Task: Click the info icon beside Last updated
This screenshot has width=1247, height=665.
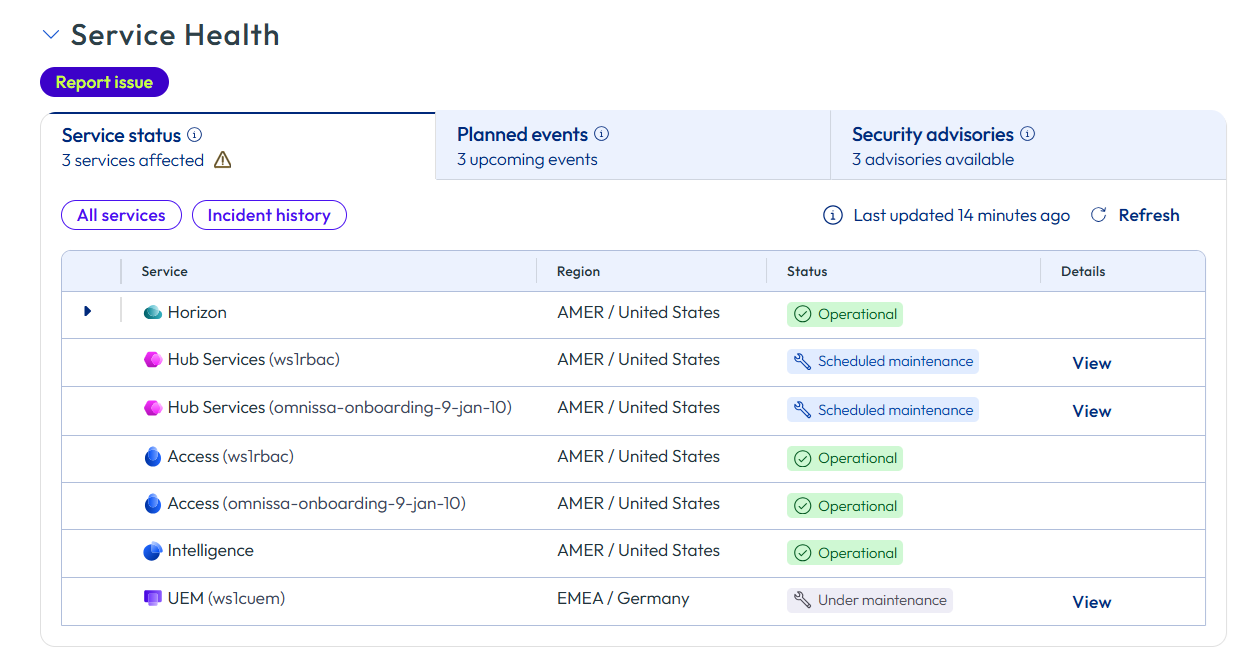Action: (832, 215)
